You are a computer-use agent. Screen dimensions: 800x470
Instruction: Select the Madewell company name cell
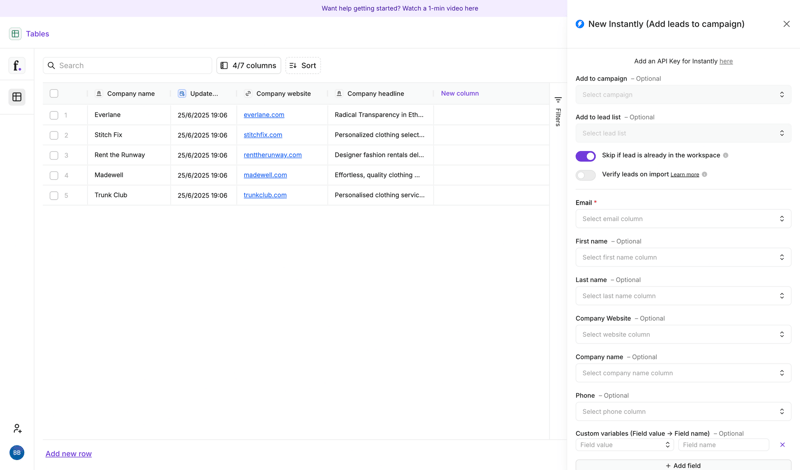(x=129, y=175)
